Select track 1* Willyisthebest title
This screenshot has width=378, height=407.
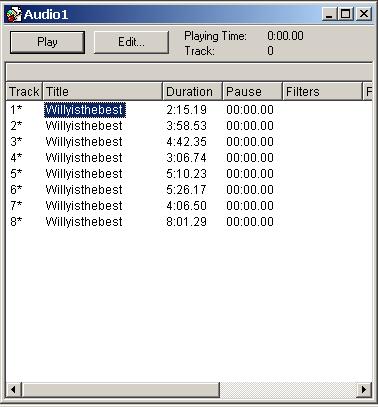85,110
